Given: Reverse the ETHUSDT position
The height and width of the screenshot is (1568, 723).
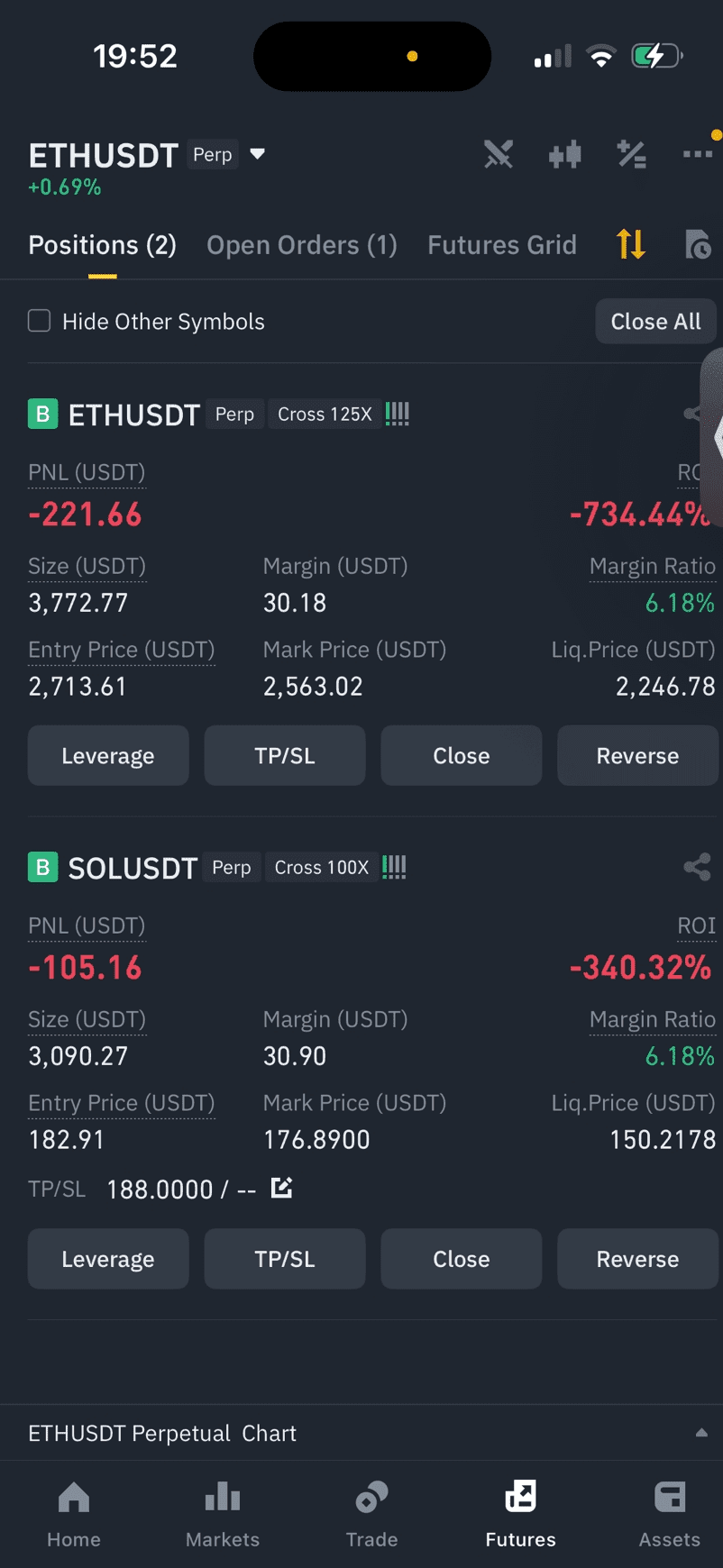Looking at the screenshot, I should click(637, 755).
